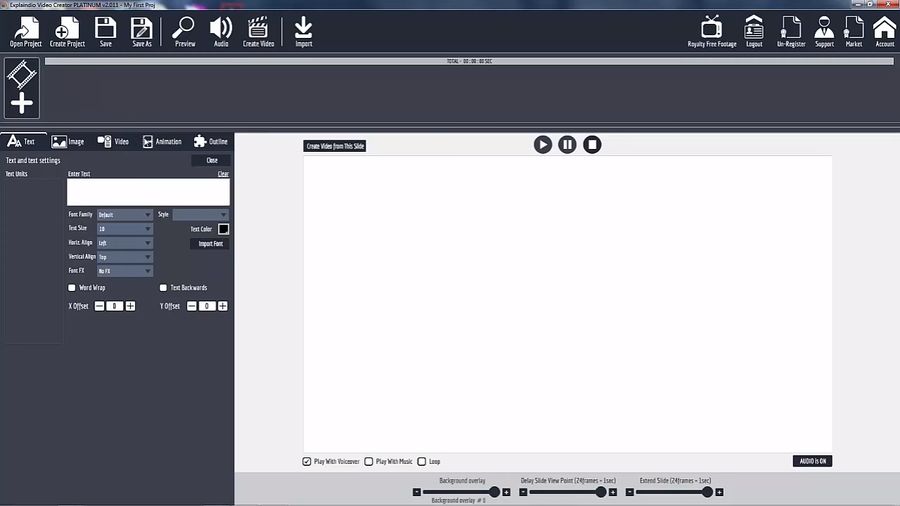This screenshot has width=900, height=506.
Task: Open an existing project via Open Project
Action: (25, 32)
